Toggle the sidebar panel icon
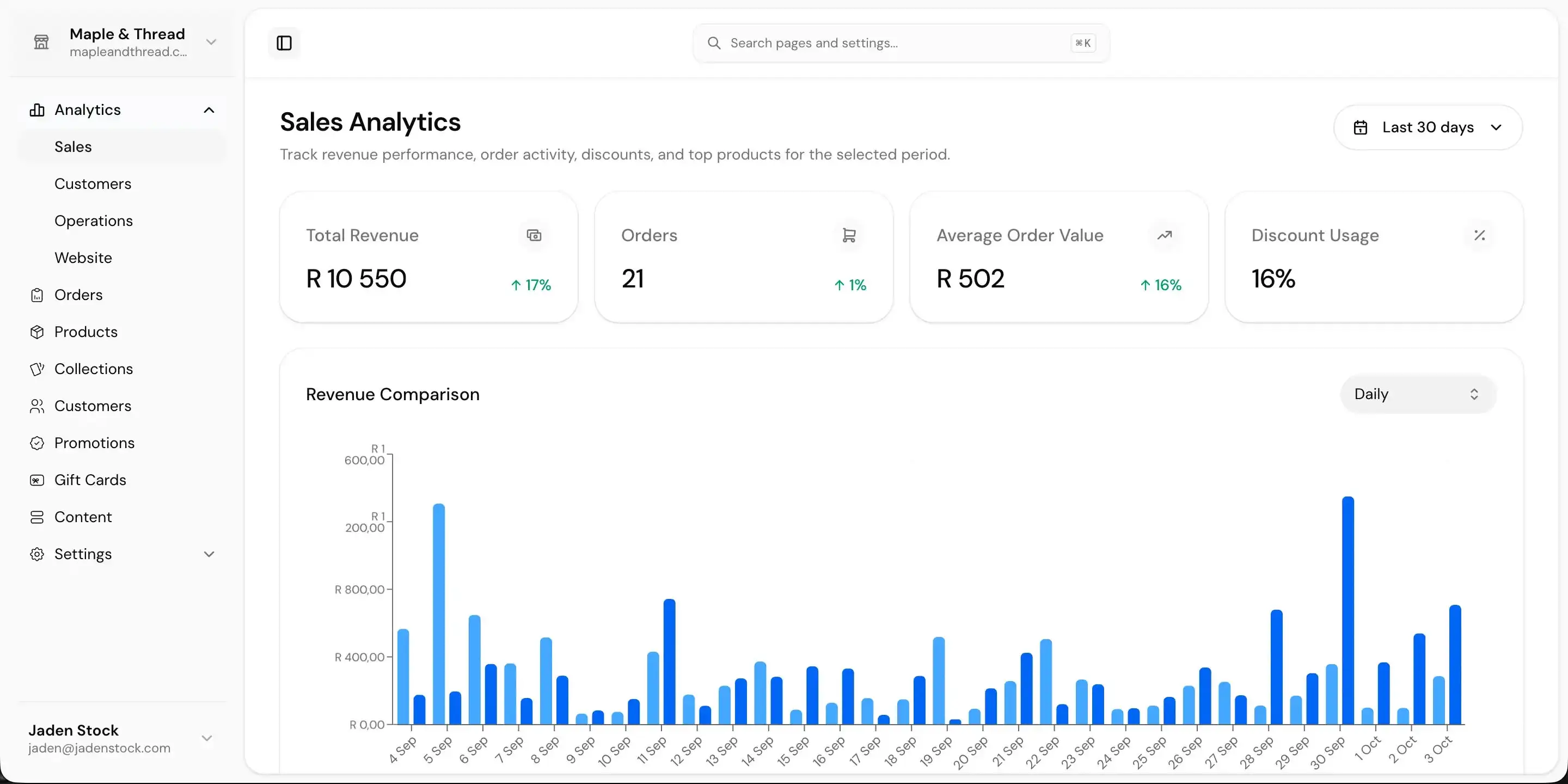Viewport: 1568px width, 784px height. pos(284,42)
